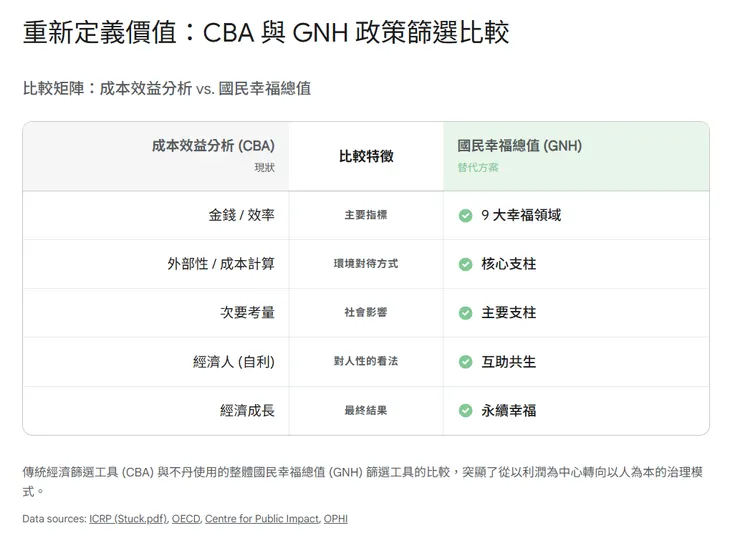Screen dimensions: 740x546
Task: Click the 經濟成長 cell
Action: pos(247,410)
